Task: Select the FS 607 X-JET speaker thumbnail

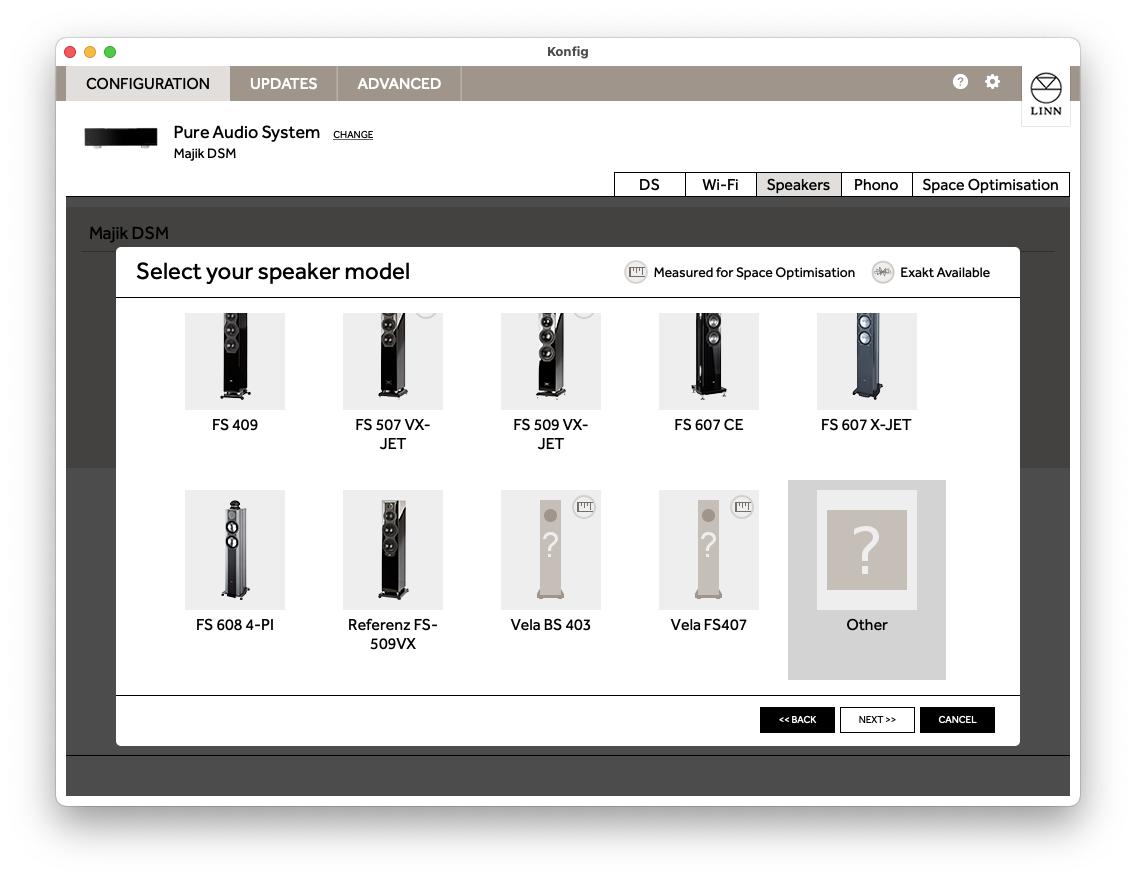Action: [x=866, y=361]
